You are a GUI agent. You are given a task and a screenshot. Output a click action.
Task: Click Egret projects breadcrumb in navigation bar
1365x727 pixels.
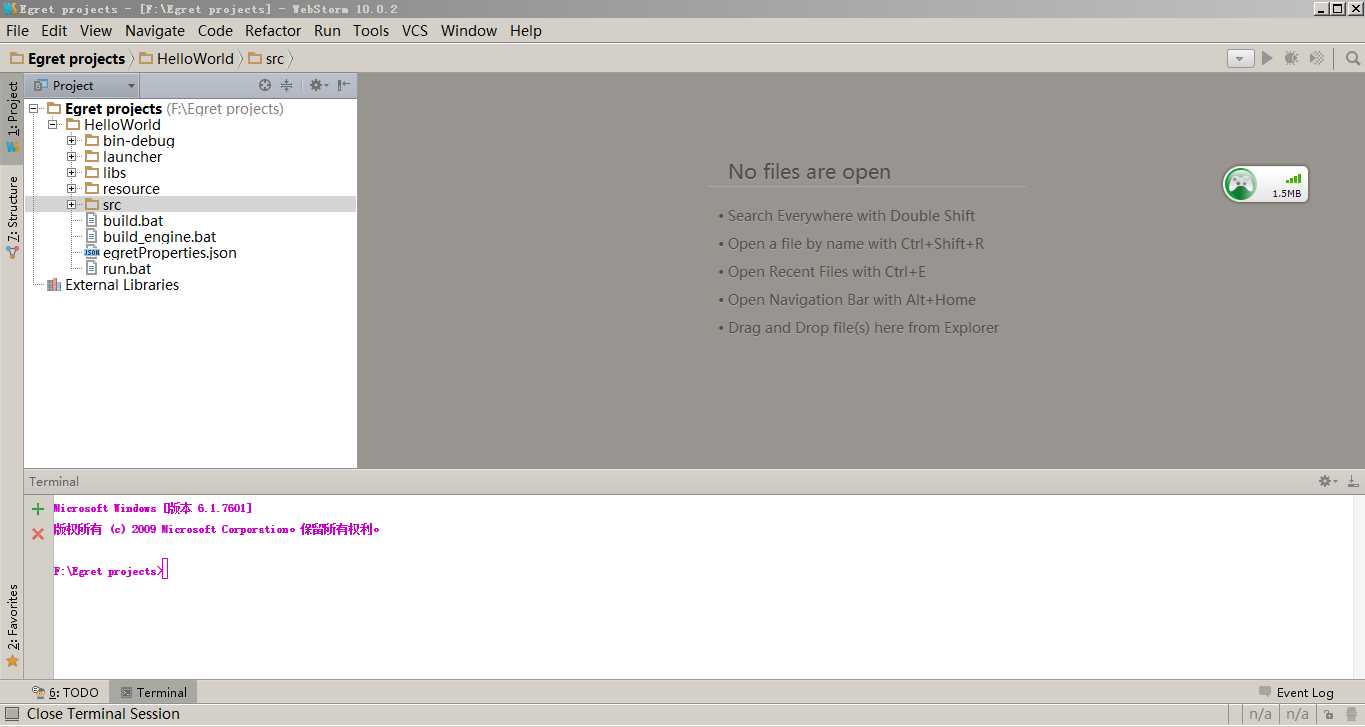click(x=68, y=59)
